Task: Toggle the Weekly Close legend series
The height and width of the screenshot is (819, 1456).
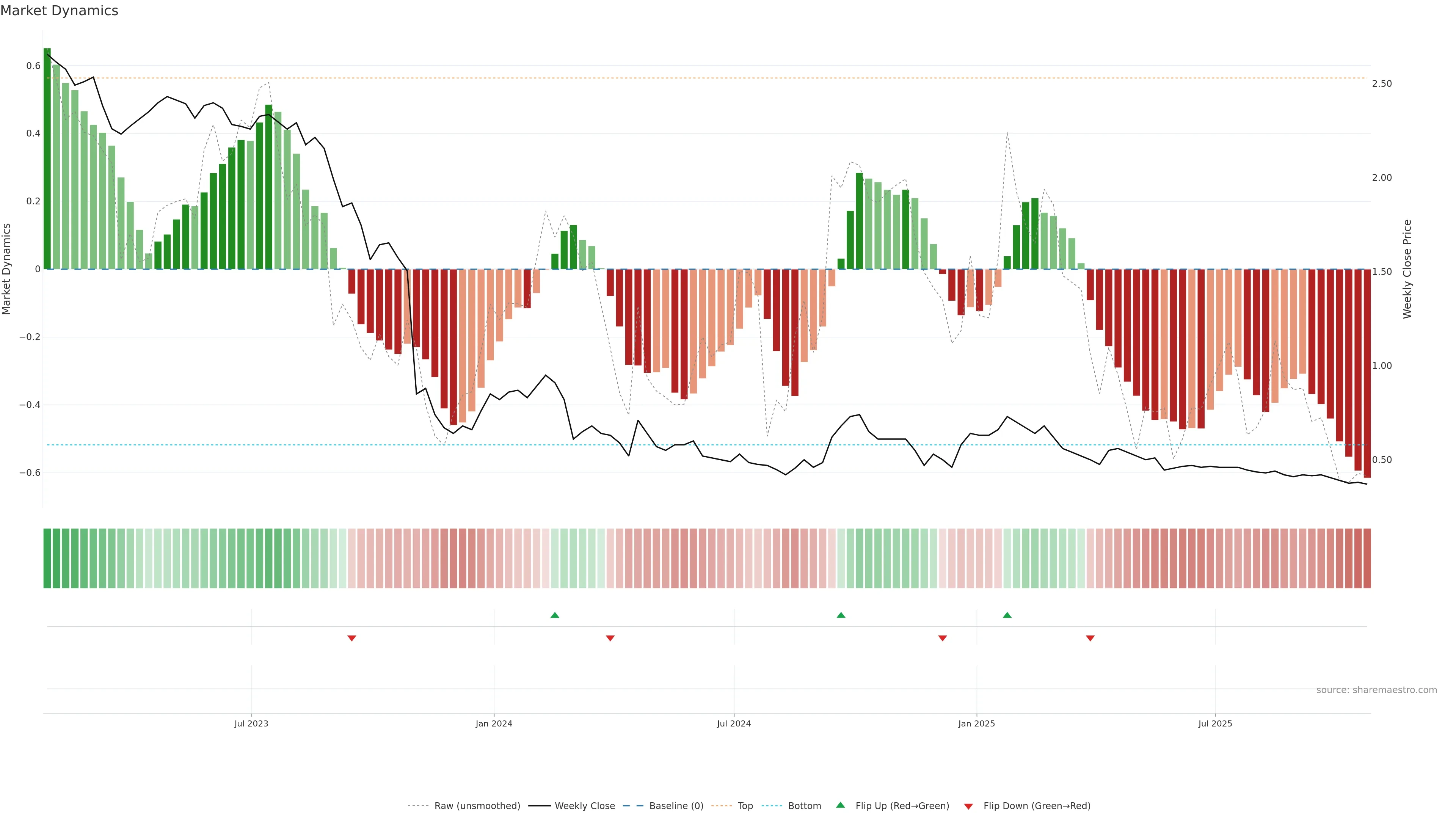Action: point(584,806)
